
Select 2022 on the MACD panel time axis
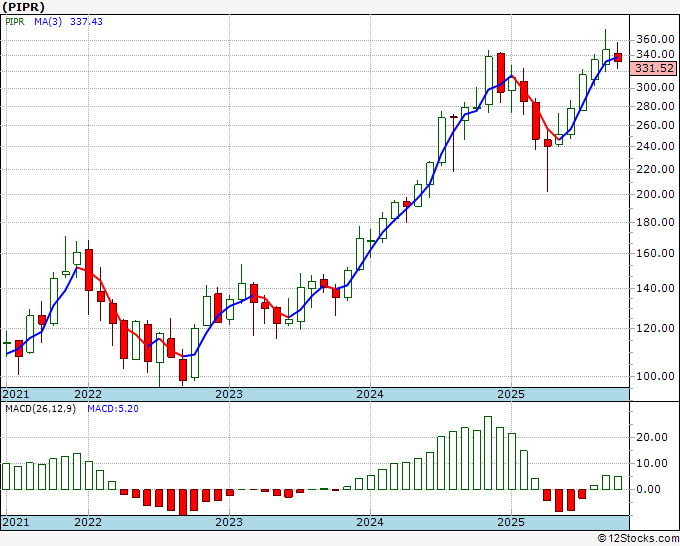click(88, 522)
